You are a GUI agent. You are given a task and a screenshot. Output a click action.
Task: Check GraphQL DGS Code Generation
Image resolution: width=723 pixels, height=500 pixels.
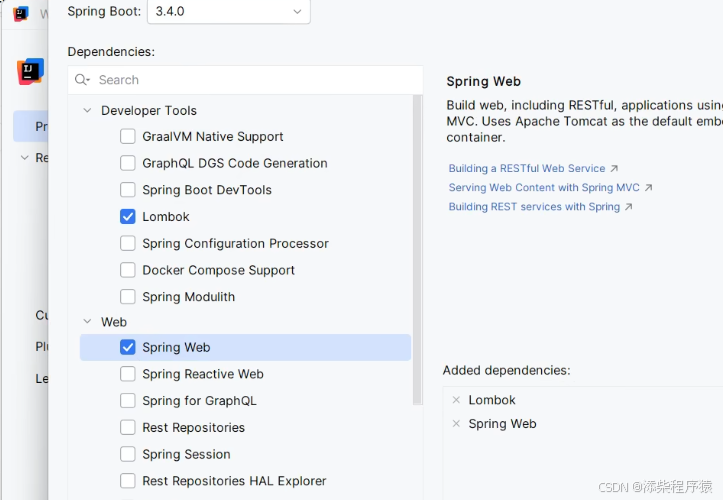coord(128,163)
